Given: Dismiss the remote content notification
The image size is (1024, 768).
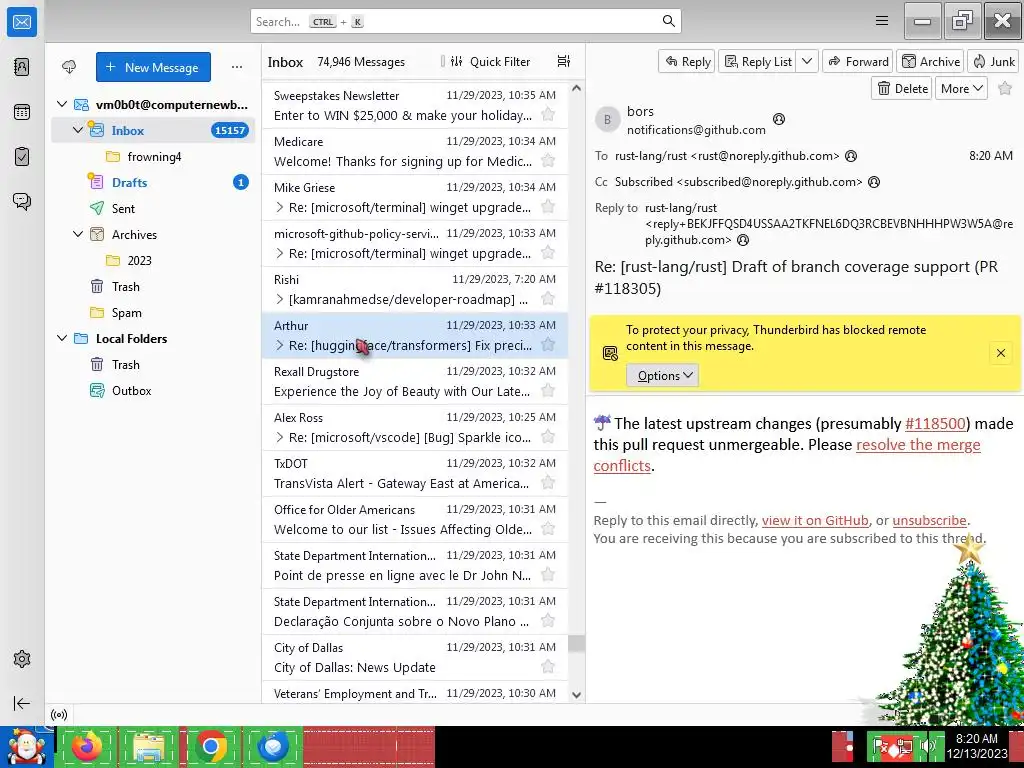Looking at the screenshot, I should 1000,353.
